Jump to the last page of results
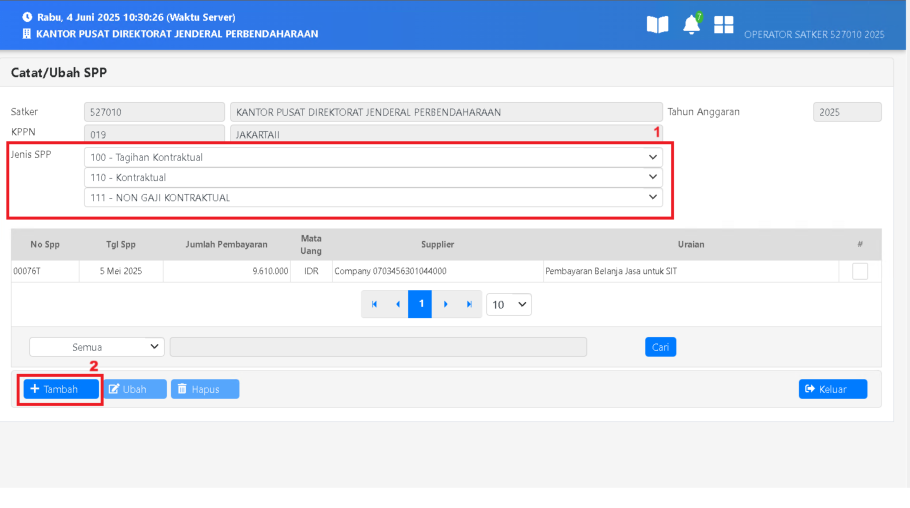 [x=468, y=304]
